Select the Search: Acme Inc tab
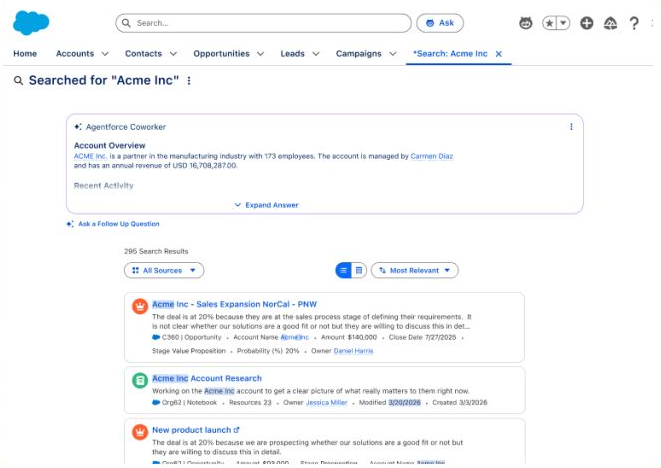The image size is (661, 468). 450,54
